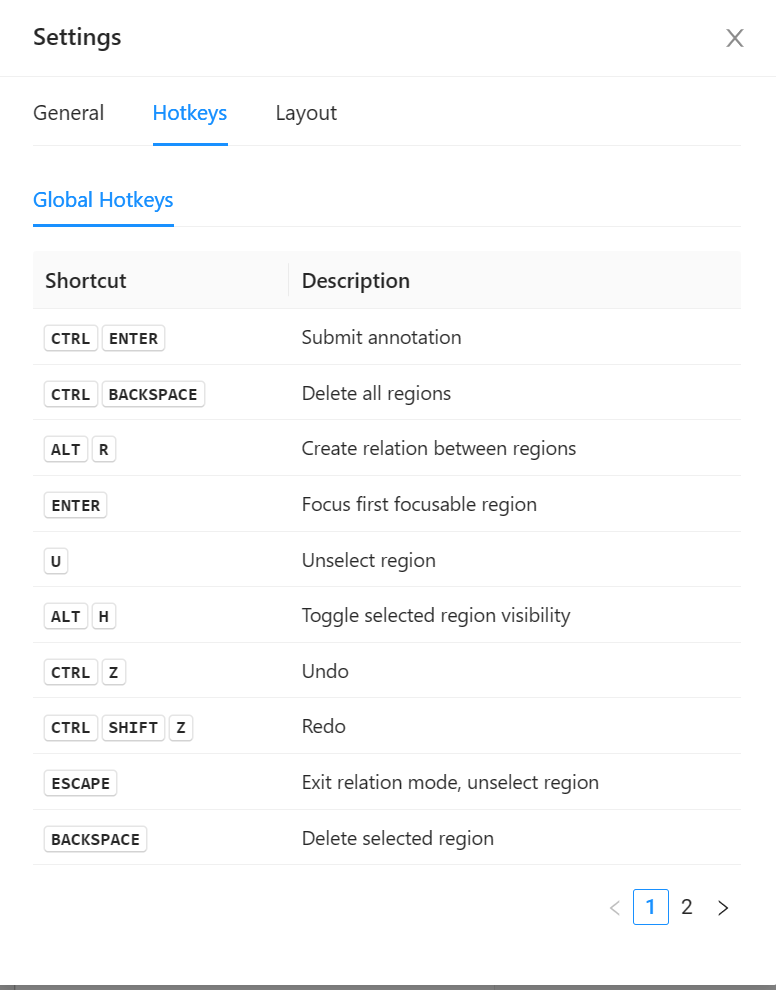This screenshot has height=990, width=776.
Task: Select the U key badge for Unselect region
Action: pyautogui.click(x=55, y=561)
